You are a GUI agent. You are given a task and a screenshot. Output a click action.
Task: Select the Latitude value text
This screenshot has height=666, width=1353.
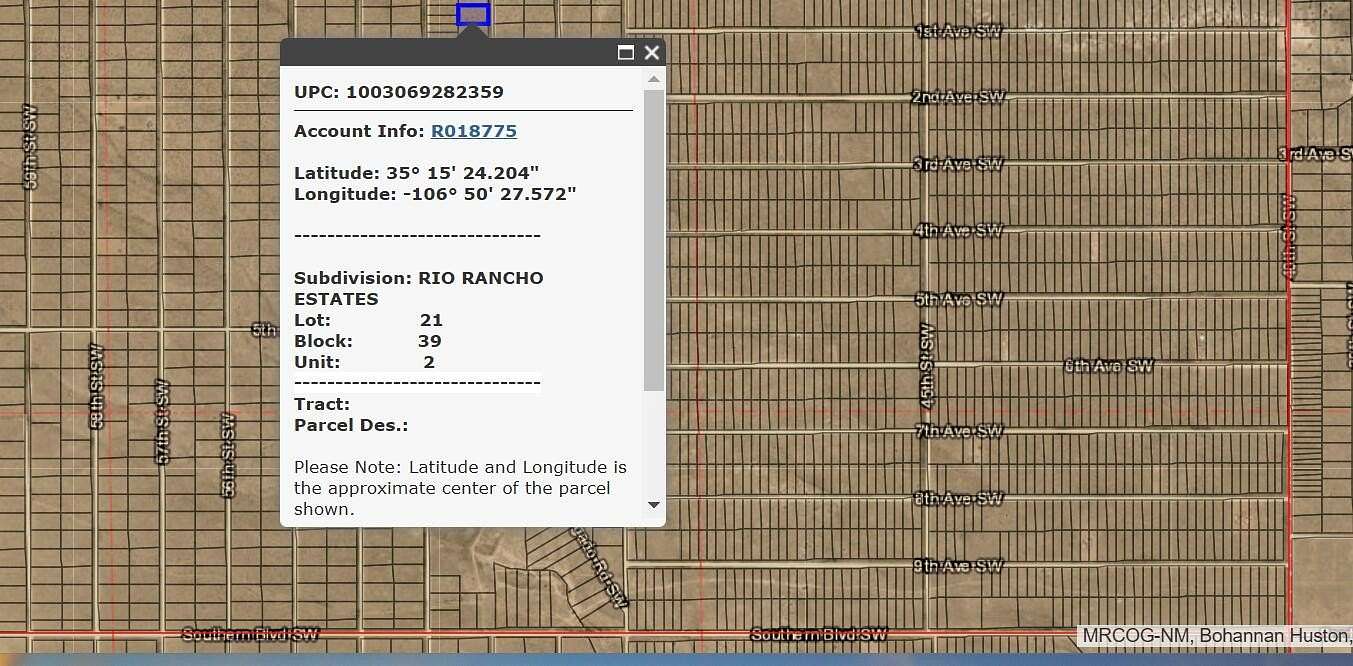point(463,172)
